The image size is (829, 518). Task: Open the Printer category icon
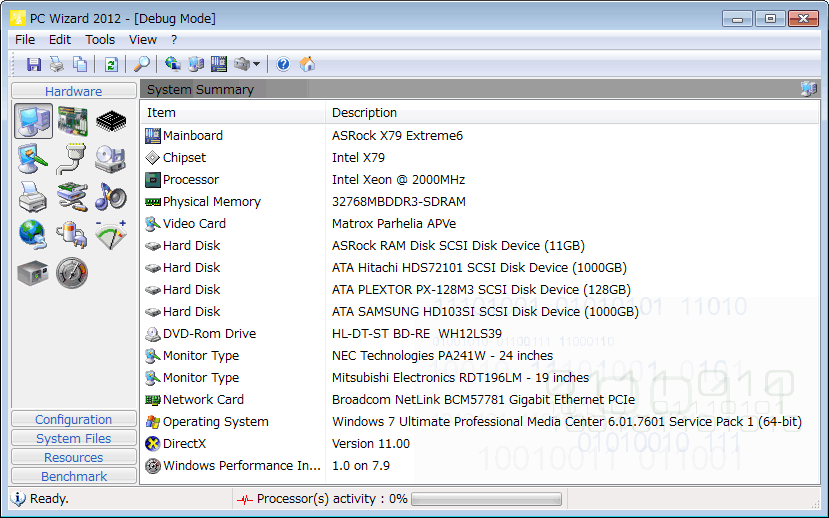pyautogui.click(x=33, y=196)
